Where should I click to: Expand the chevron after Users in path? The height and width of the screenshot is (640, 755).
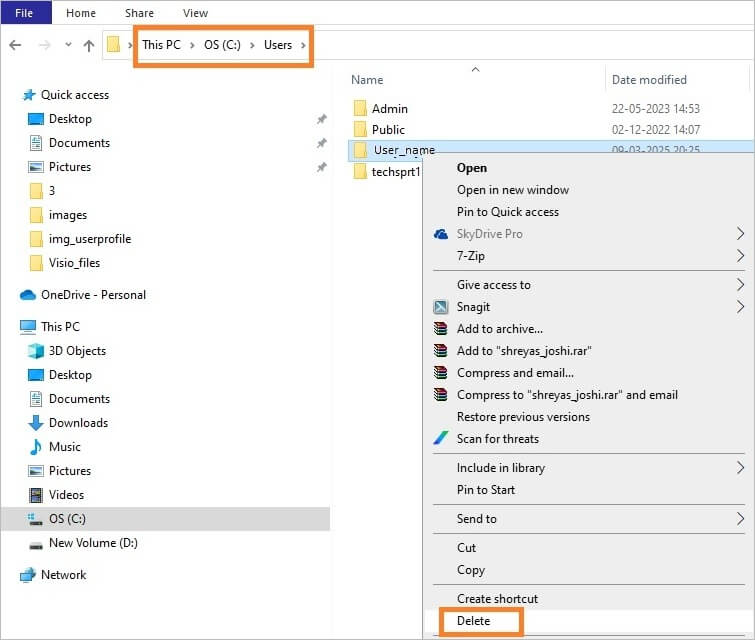click(303, 45)
